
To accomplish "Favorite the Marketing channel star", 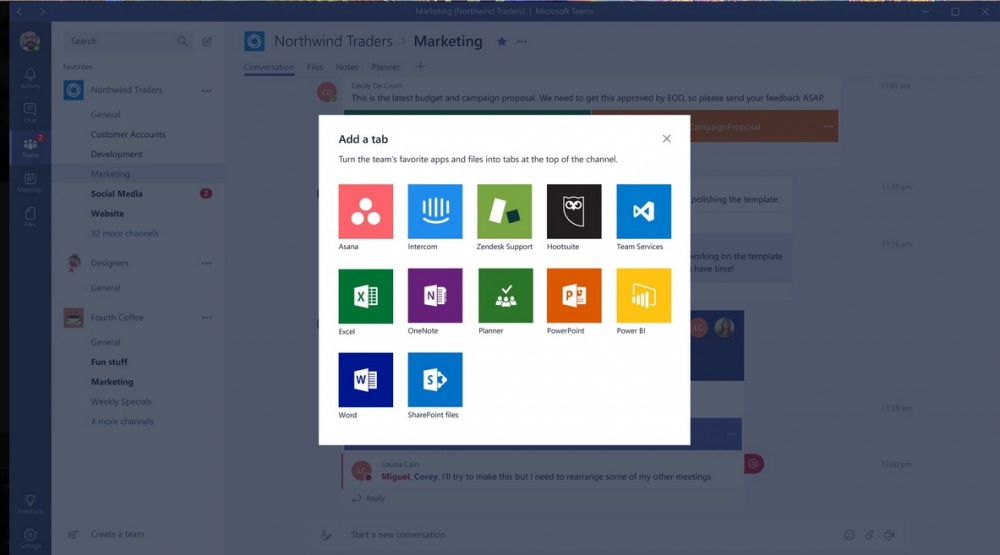I will (x=502, y=41).
